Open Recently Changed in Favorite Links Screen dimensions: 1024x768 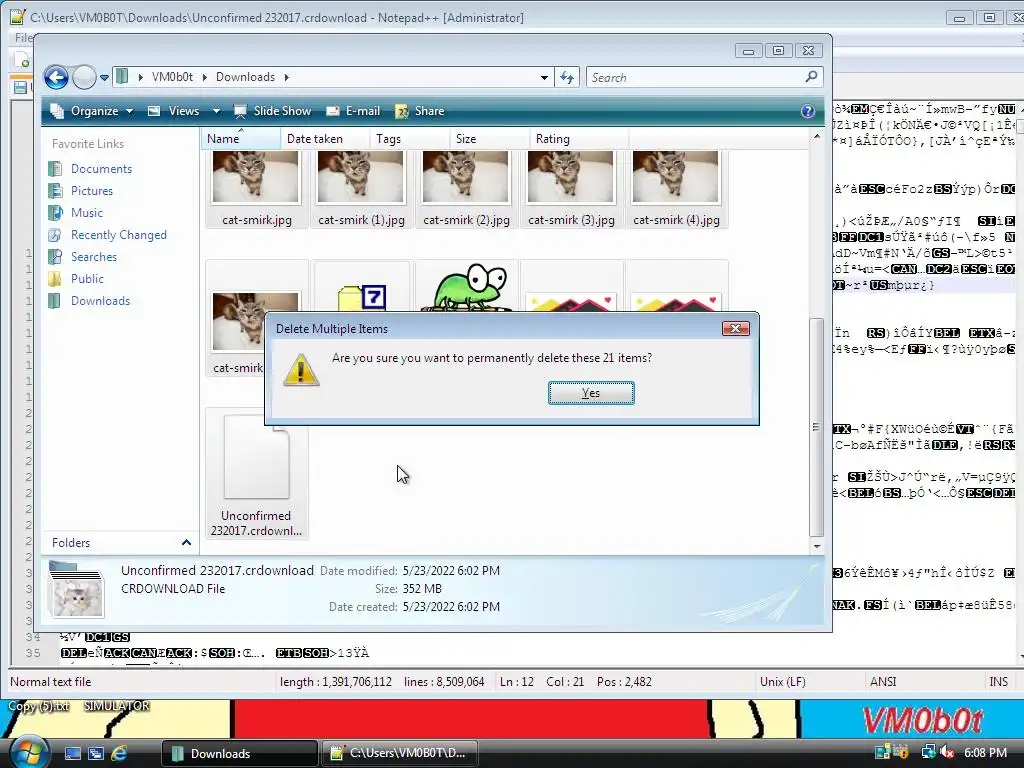point(119,234)
